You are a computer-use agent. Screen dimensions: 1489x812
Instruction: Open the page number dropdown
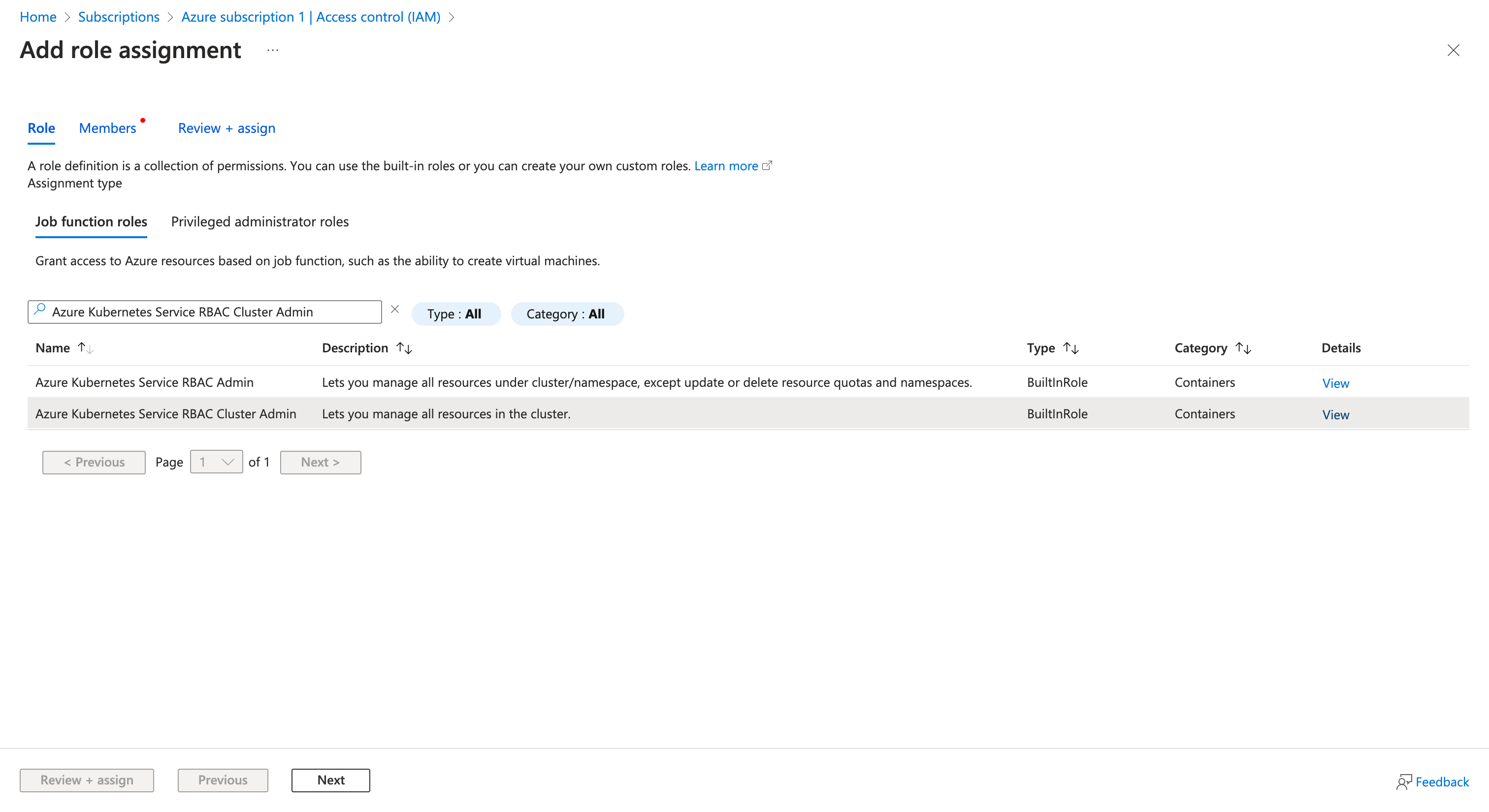click(216, 462)
